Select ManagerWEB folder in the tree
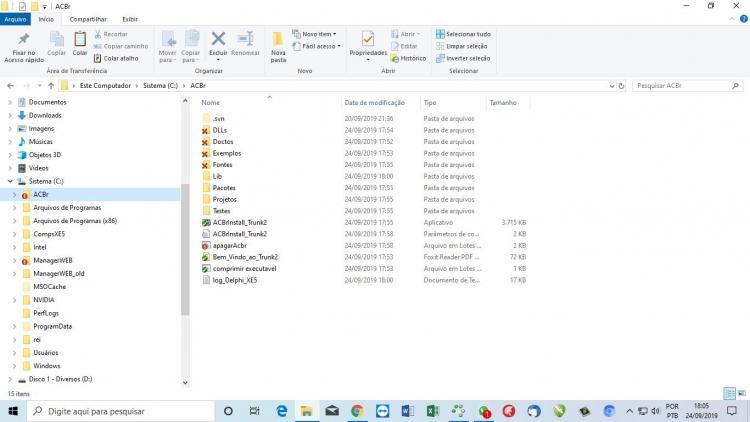Screen dimensions: 750x422 point(53,260)
